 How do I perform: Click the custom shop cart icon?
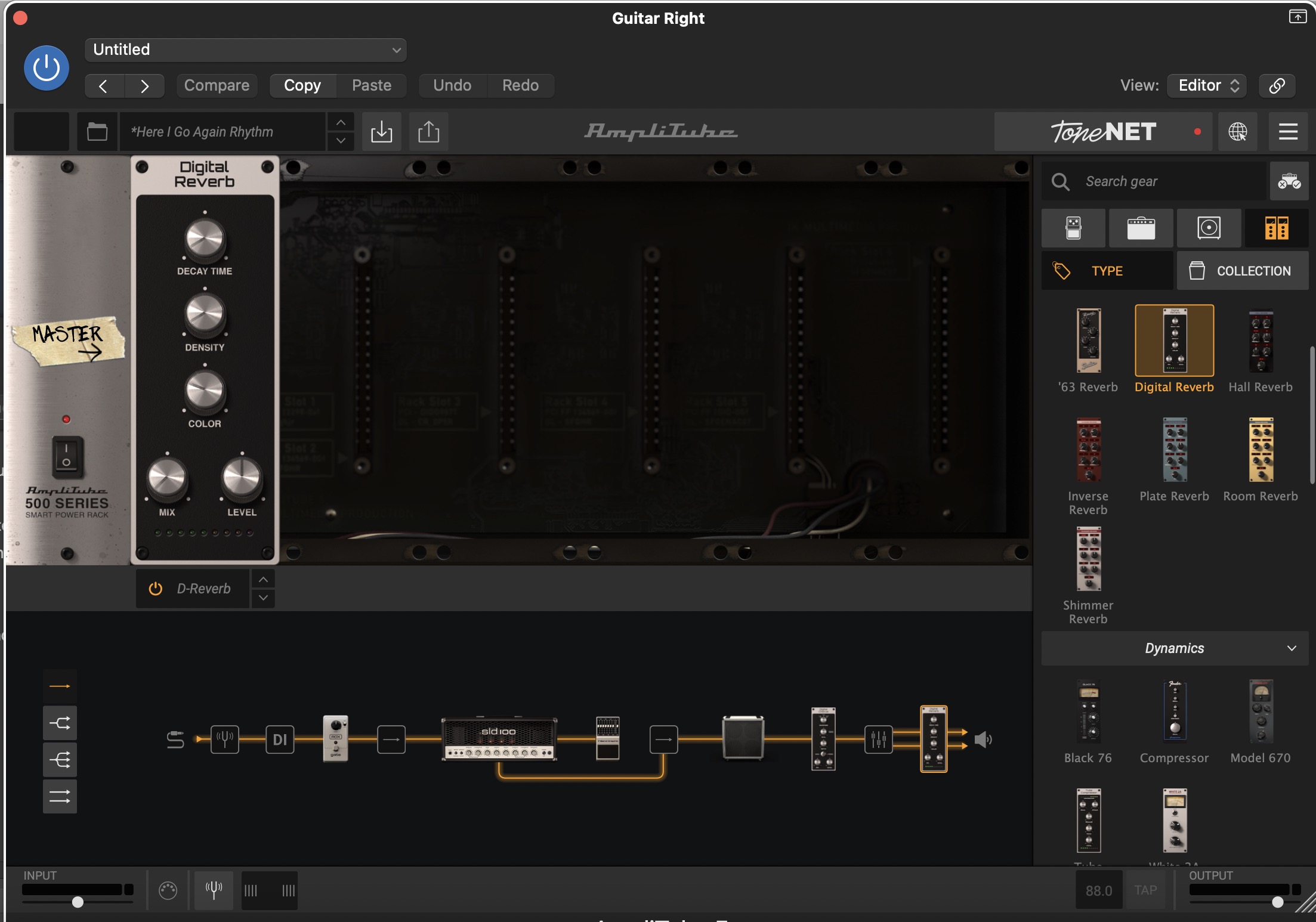pos(1289,181)
